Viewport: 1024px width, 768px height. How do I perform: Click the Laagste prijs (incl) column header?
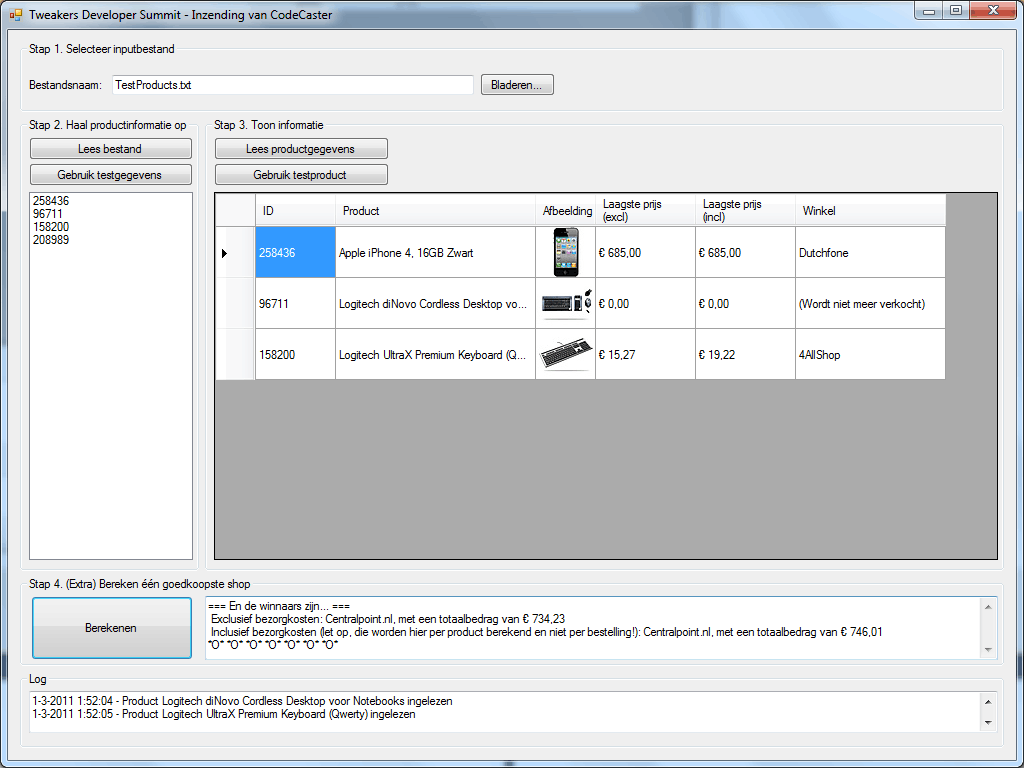tap(745, 210)
